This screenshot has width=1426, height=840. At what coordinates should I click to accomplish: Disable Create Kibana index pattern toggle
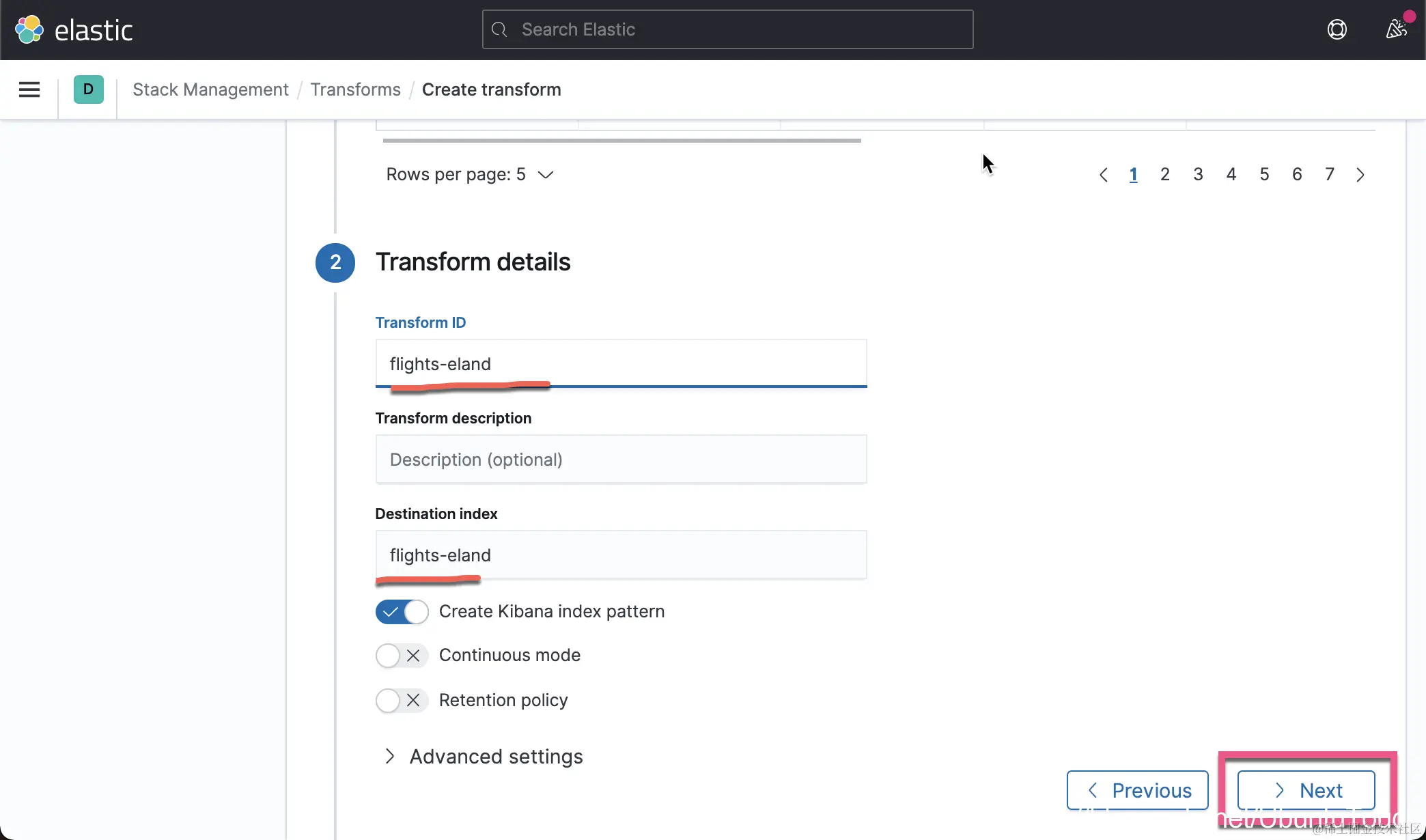pyautogui.click(x=402, y=612)
